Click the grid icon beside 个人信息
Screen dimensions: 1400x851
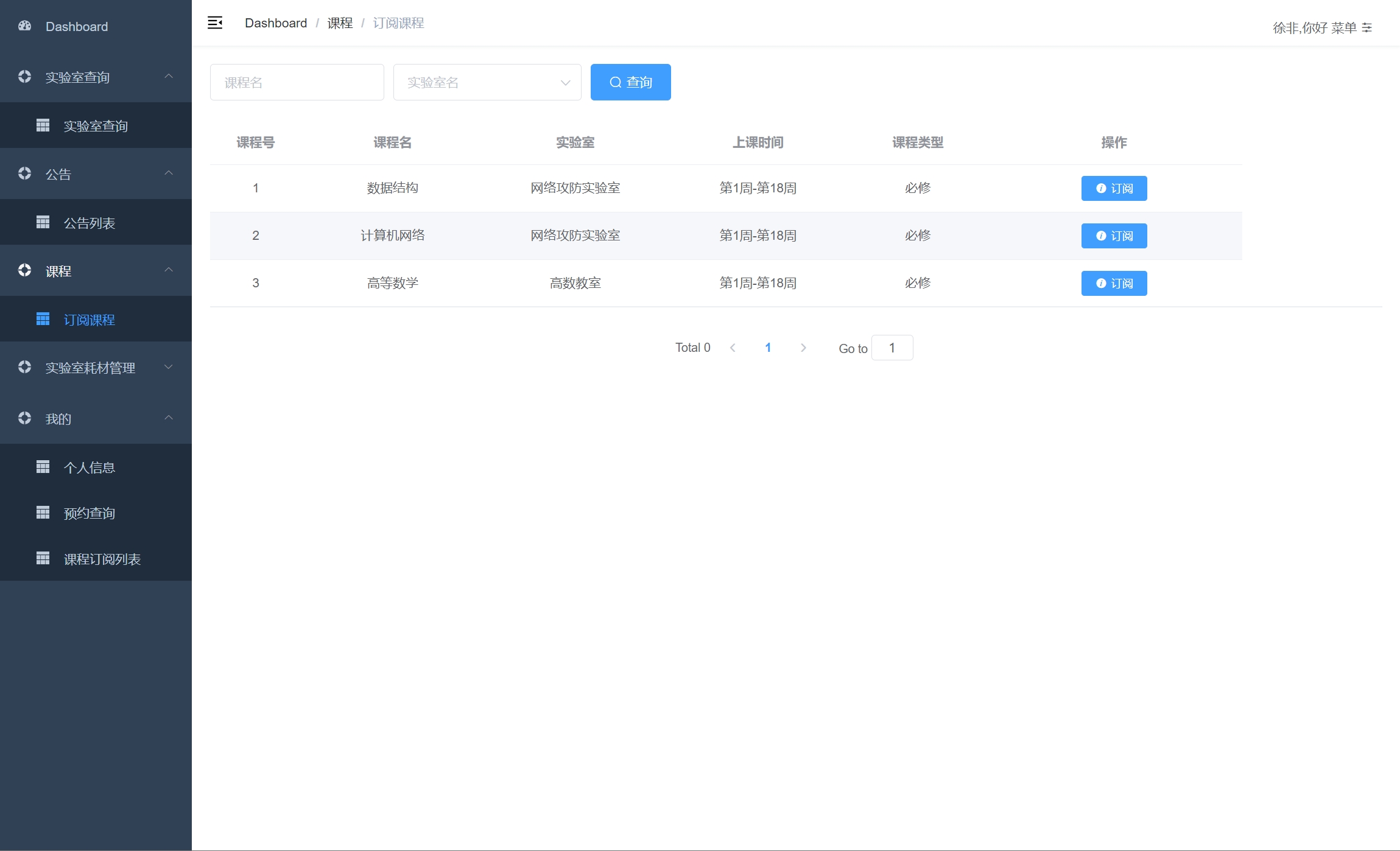click(43, 467)
